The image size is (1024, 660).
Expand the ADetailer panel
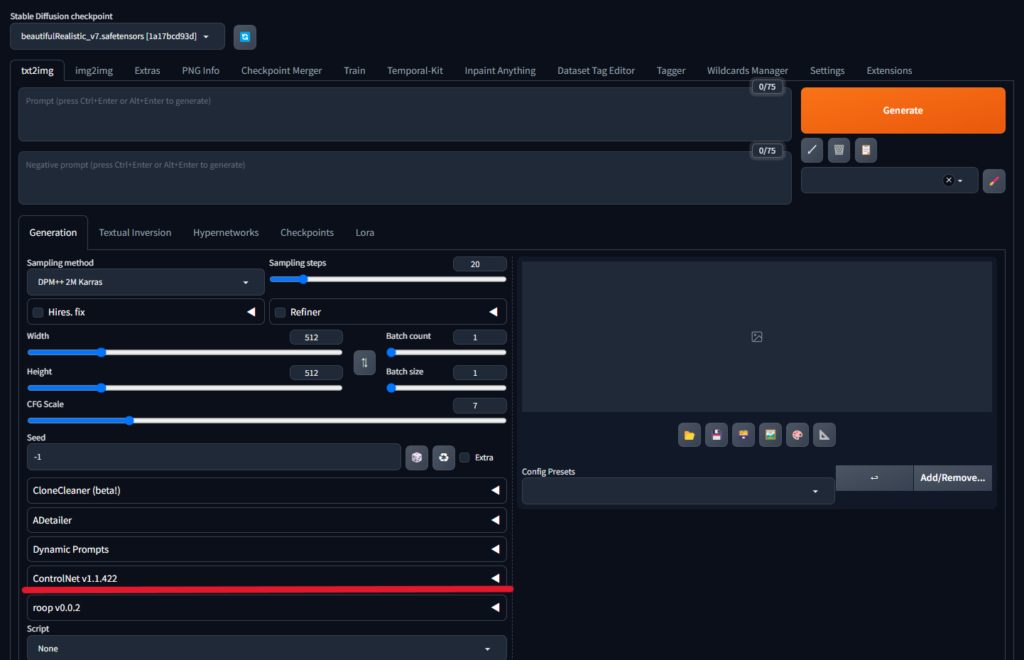tap(266, 520)
